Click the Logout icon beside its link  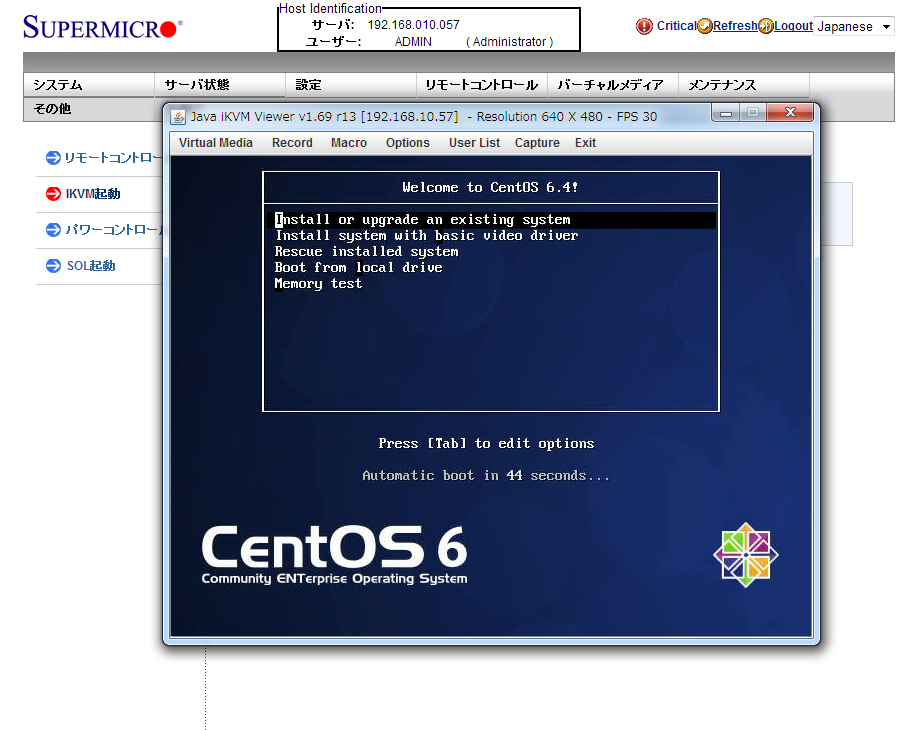[x=766, y=26]
